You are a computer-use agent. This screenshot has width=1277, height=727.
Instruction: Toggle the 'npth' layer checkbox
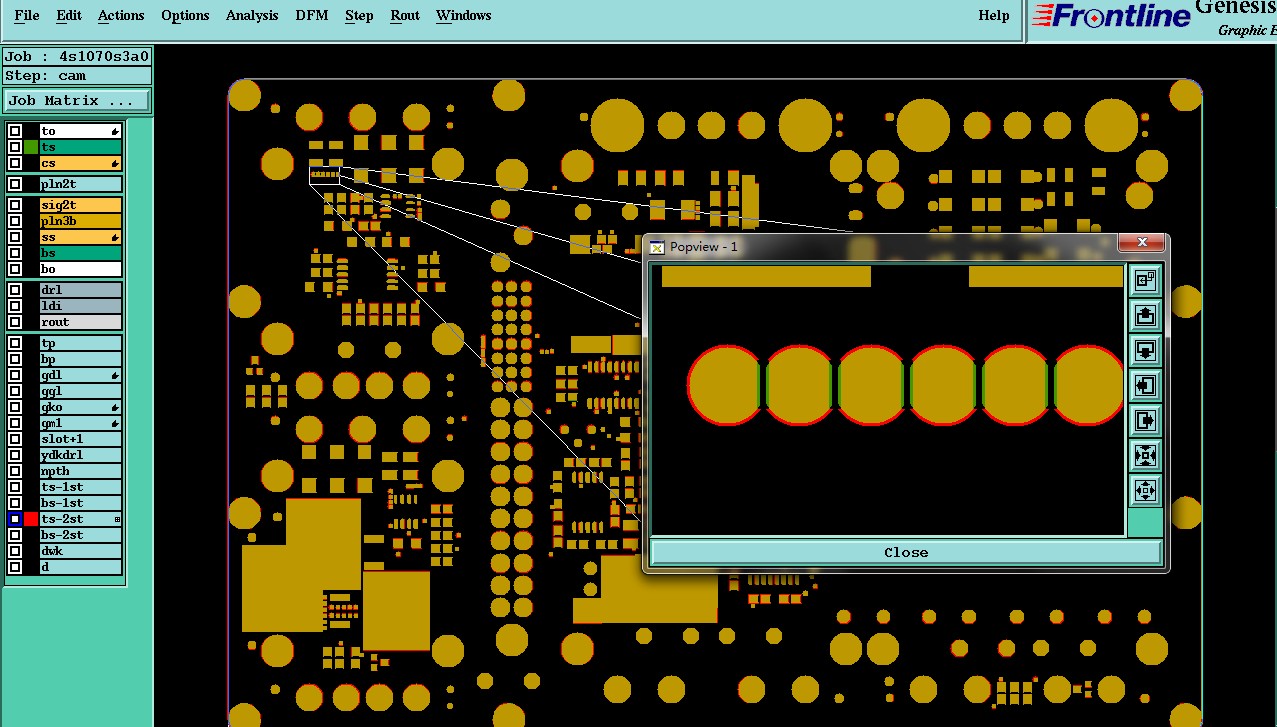pos(15,471)
